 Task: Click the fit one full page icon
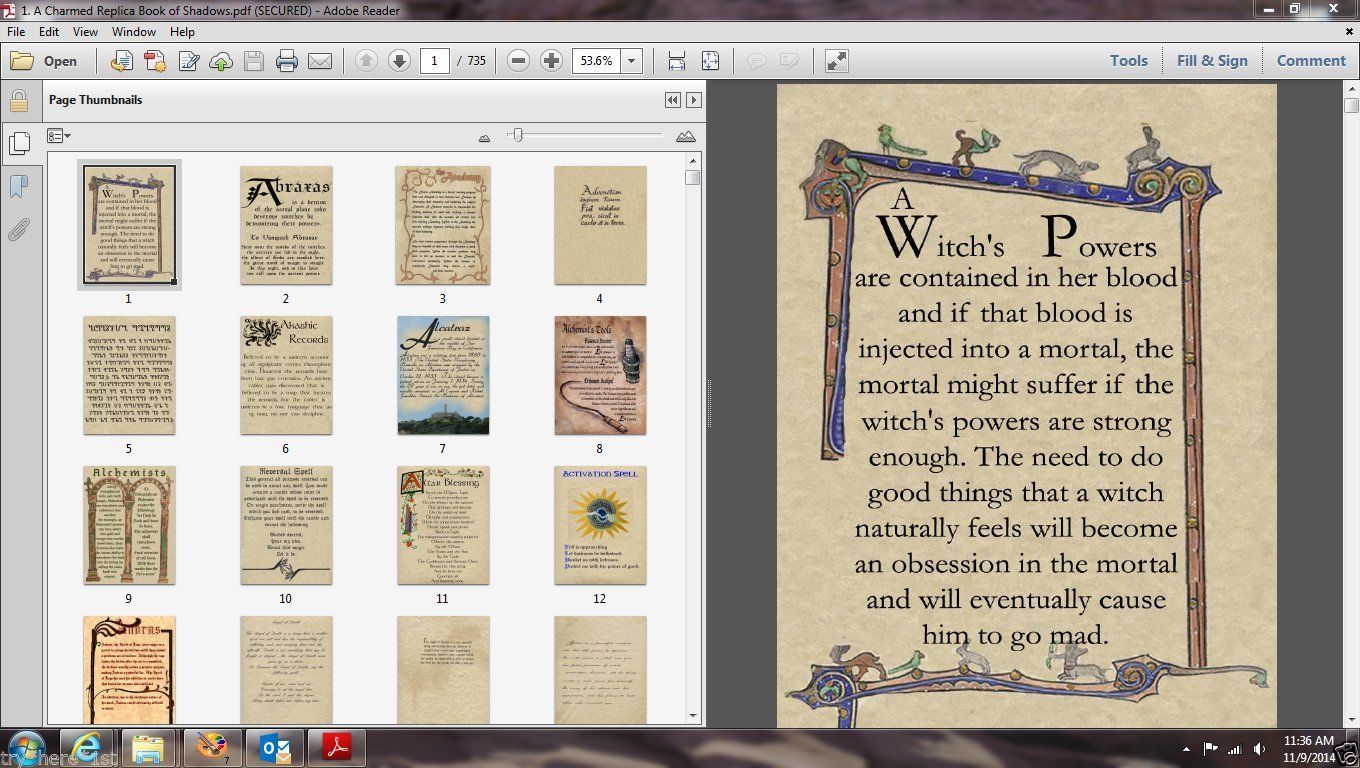click(x=710, y=61)
